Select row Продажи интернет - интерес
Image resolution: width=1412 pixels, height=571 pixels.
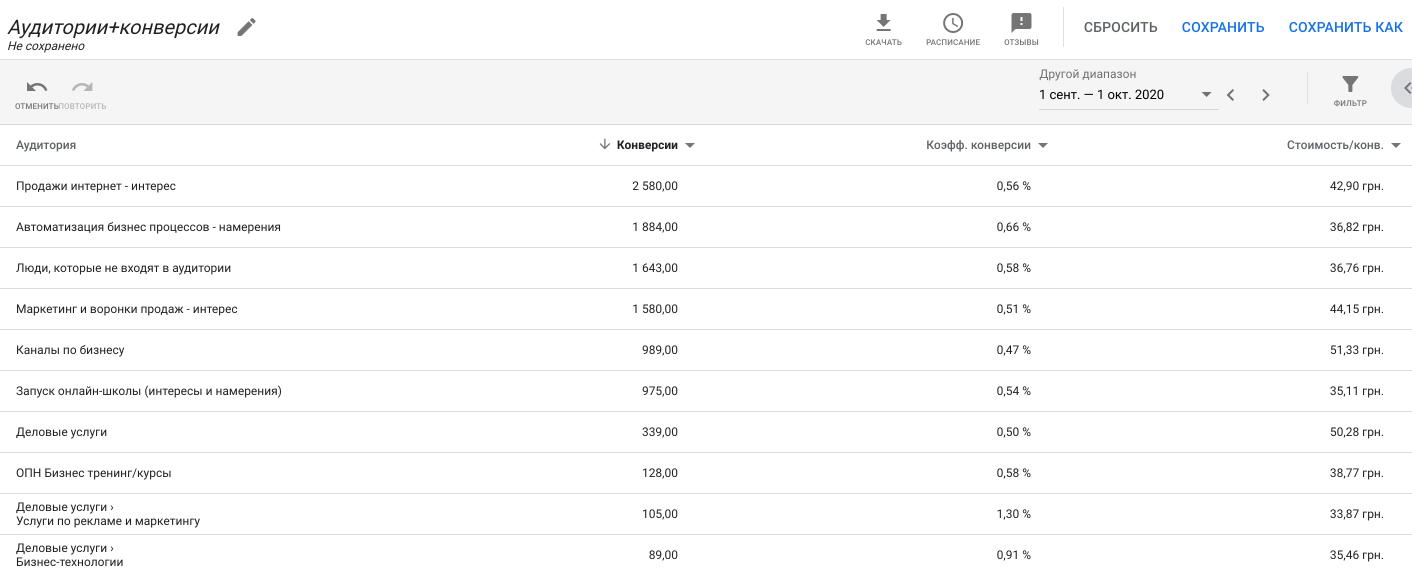click(x=706, y=186)
